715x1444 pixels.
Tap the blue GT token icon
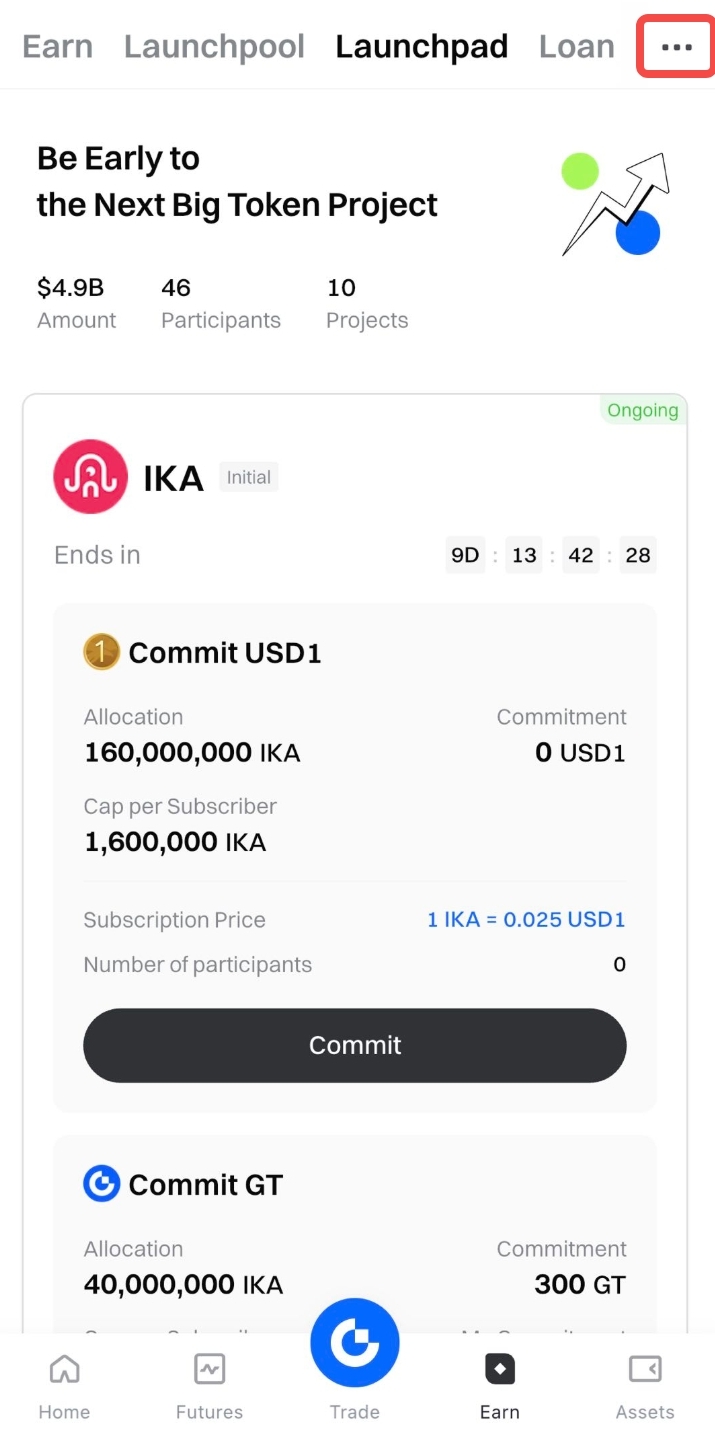101,1185
